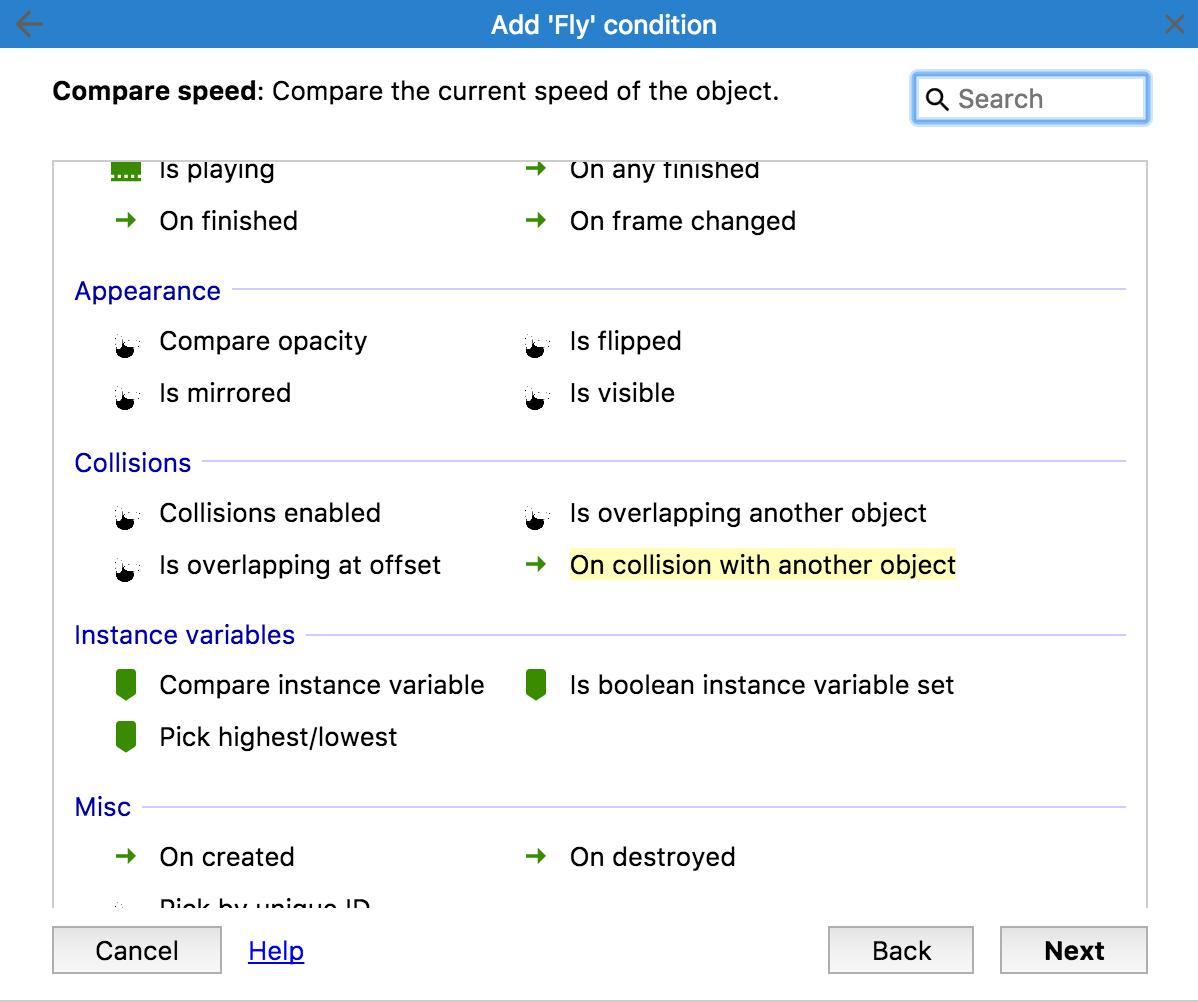1198x1002 pixels.
Task: Open the Help link
Action: point(276,950)
